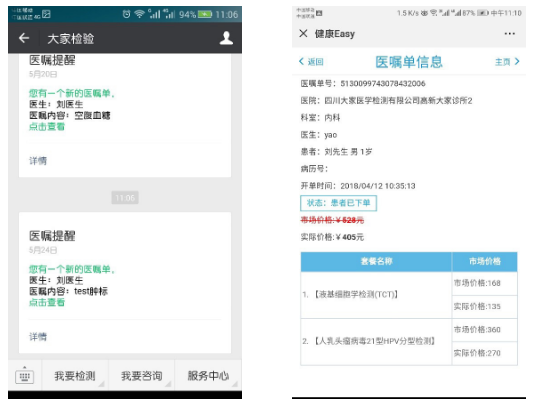Tap 医嘱内容：空腹血糖 text

tap(70, 116)
